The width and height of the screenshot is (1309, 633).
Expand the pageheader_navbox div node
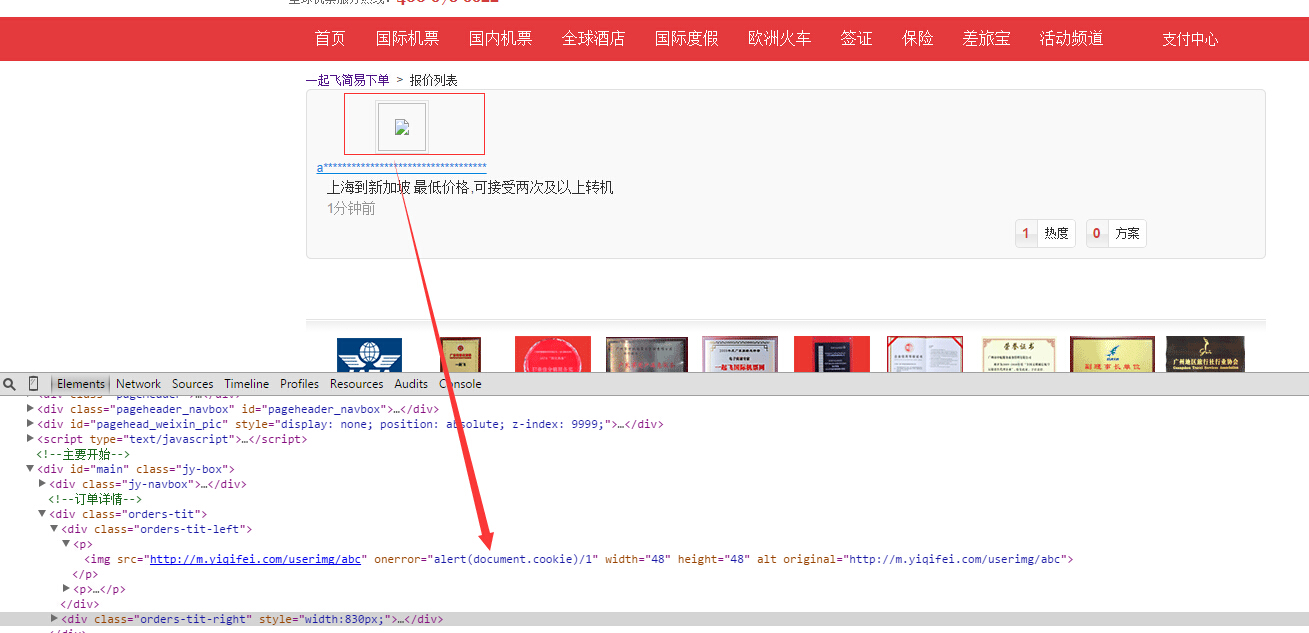30,409
